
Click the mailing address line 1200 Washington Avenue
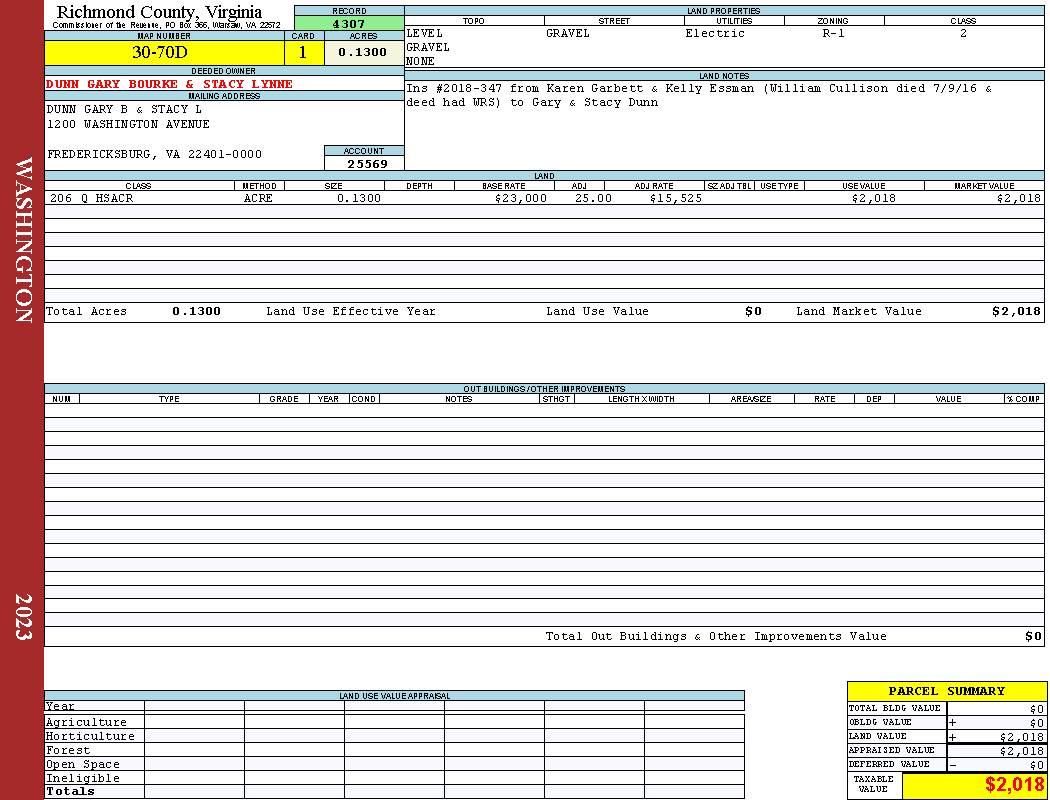(128, 125)
